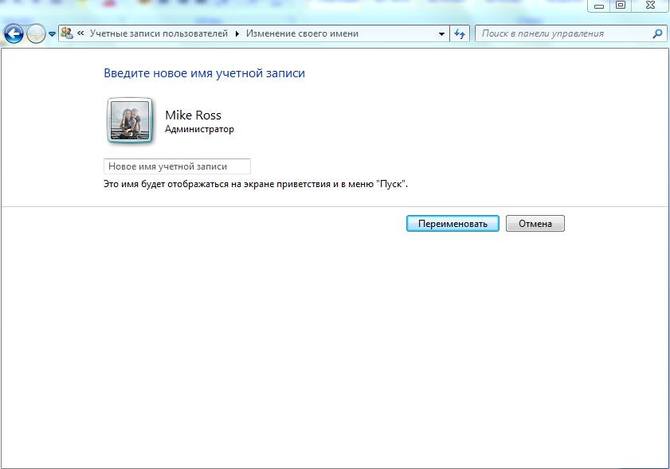Open the recent pages dropdown arrow
This screenshot has height=469, width=670.
pyautogui.click(x=52, y=35)
